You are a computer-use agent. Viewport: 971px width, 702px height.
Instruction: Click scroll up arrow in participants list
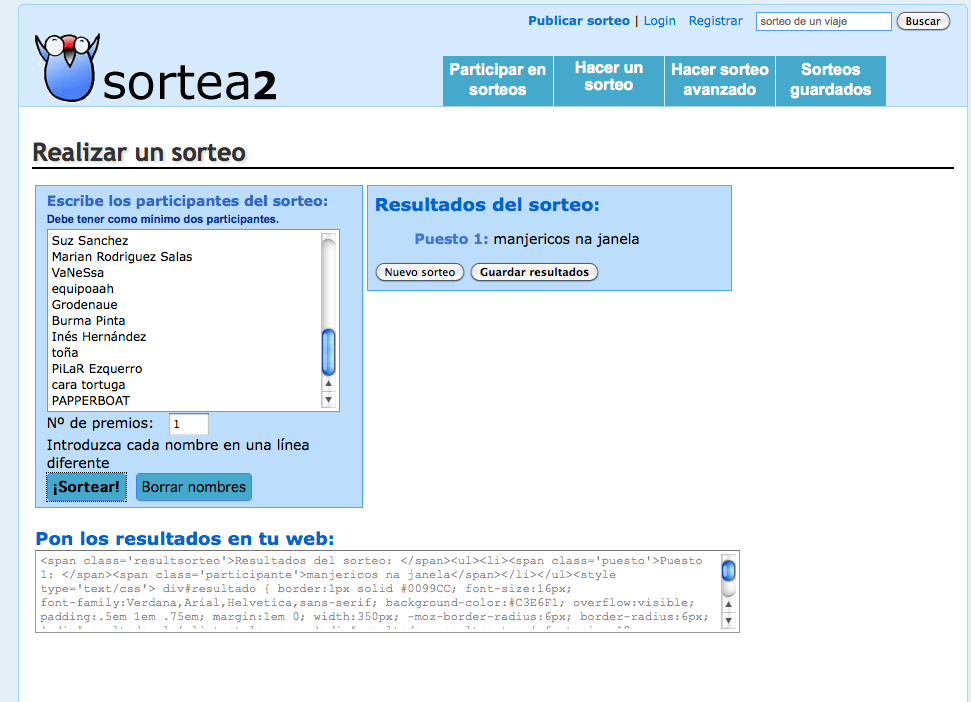328,384
